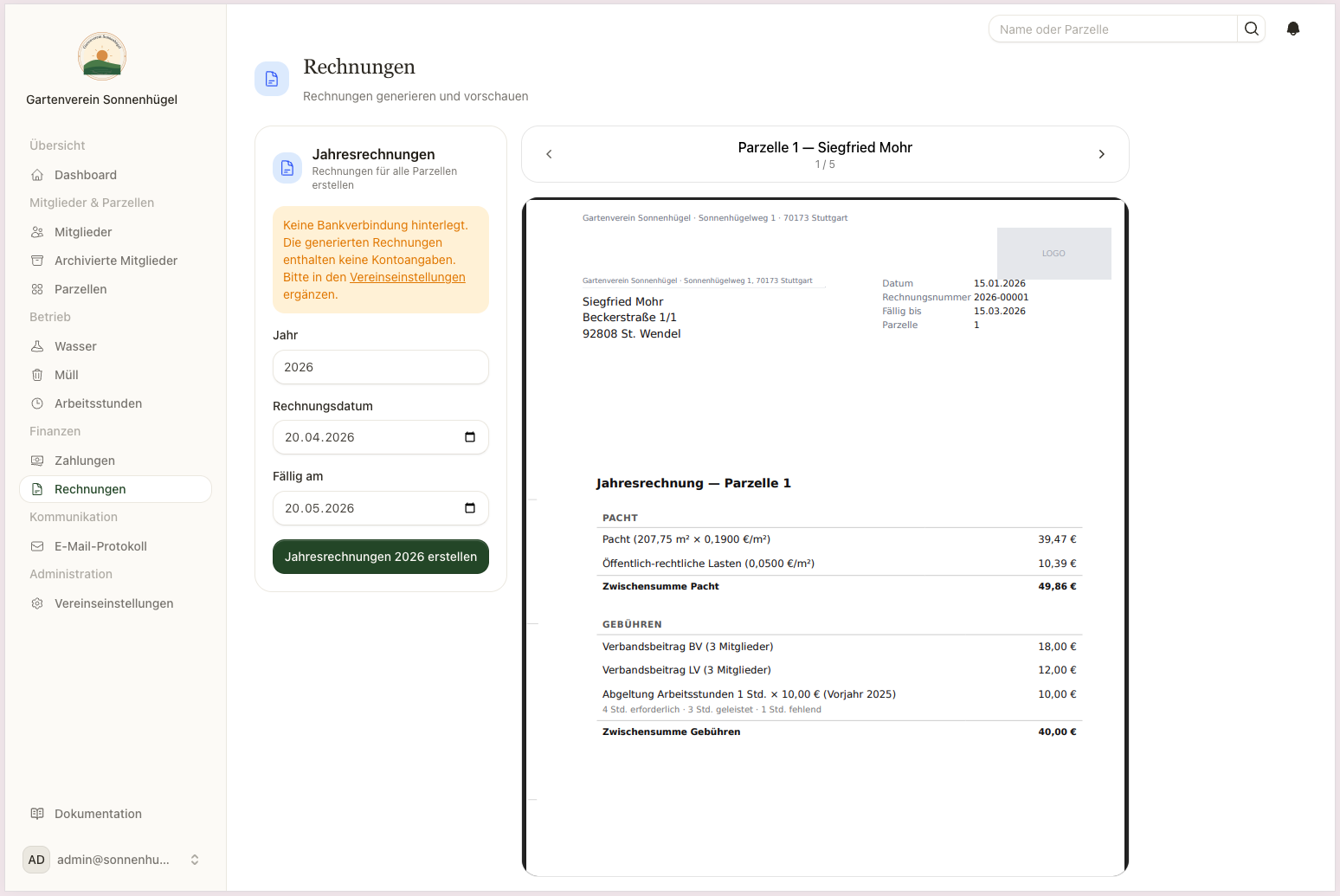Go to previous invoice preview
The image size is (1340, 896).
click(x=549, y=154)
